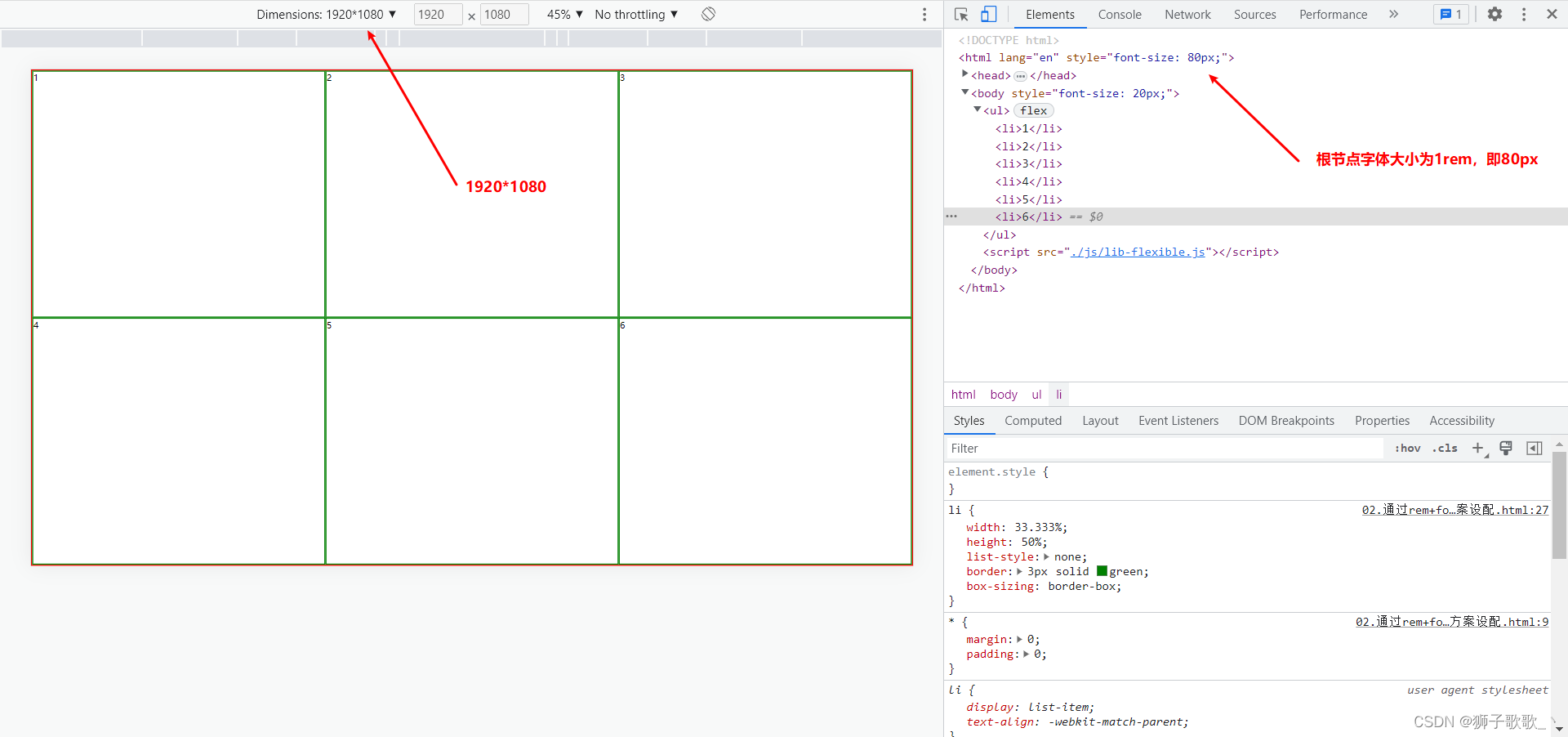Open the Performance tab

[x=1333, y=14]
